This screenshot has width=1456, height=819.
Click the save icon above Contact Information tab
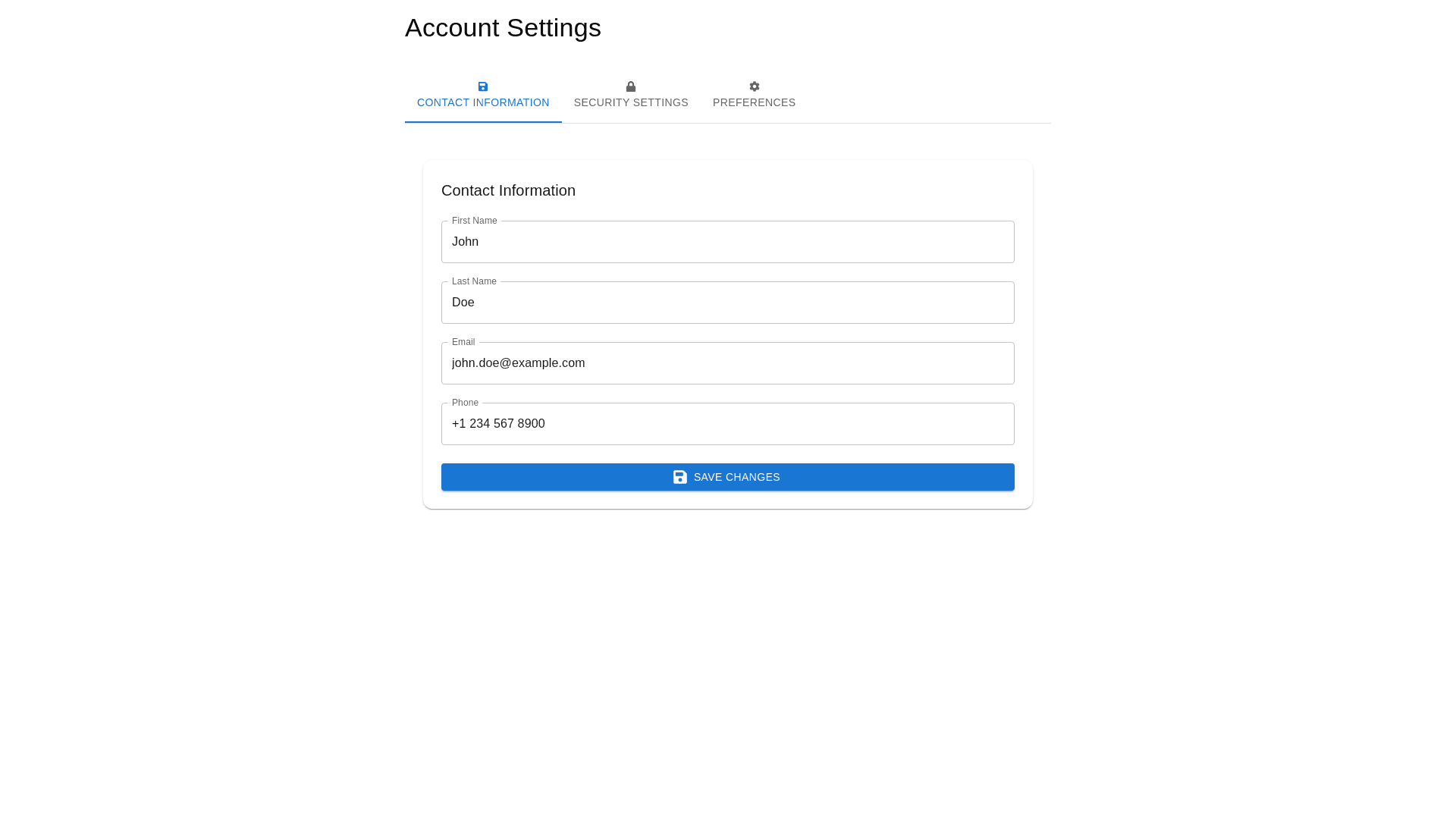(483, 86)
